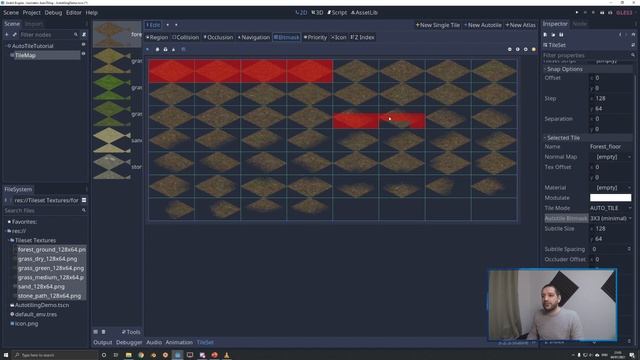Open the Scene menu
Viewport: 640px width, 360px height.
(x=11, y=13)
